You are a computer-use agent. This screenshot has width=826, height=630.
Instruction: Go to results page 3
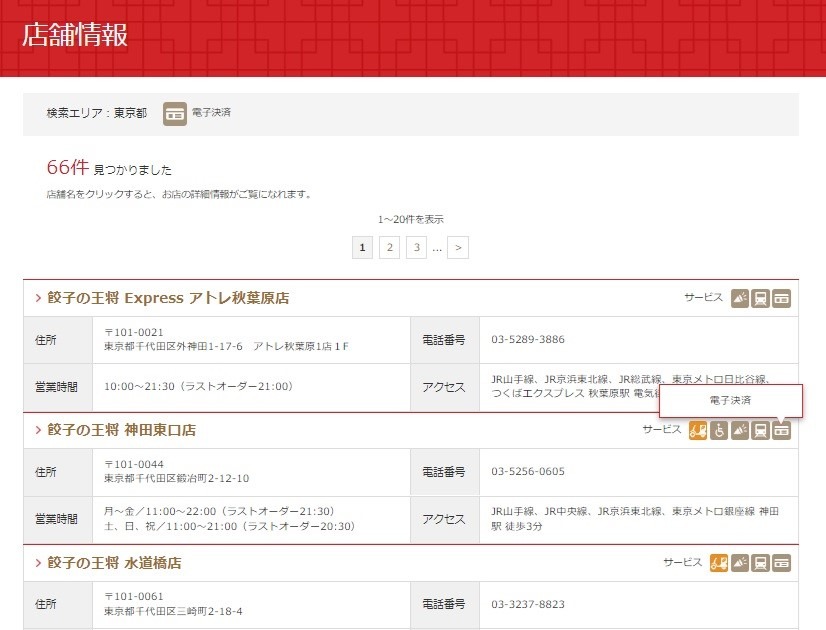[x=416, y=248]
